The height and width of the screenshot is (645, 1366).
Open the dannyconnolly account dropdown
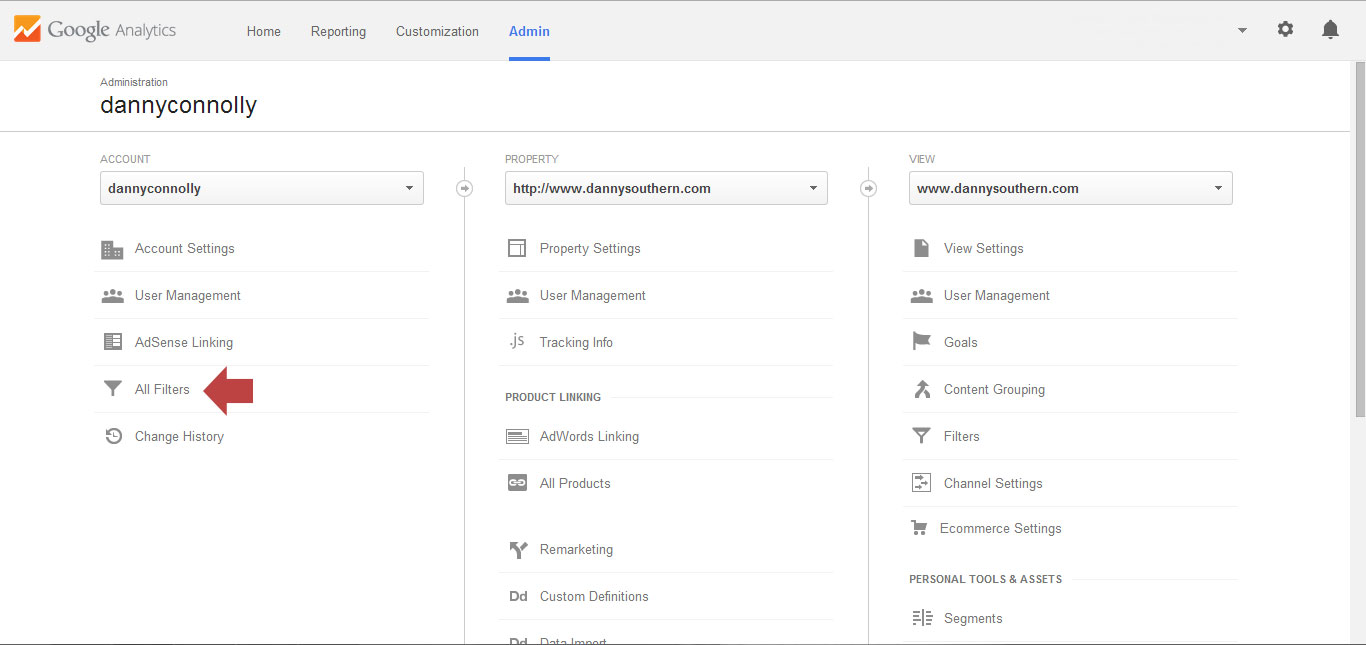[262, 188]
